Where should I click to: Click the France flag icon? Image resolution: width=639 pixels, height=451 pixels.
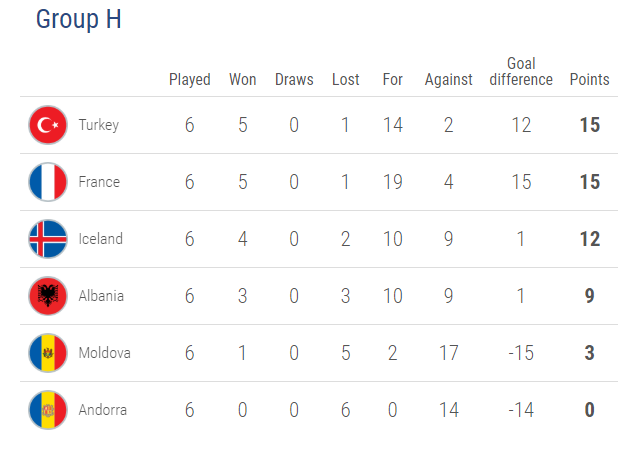[x=48, y=182]
